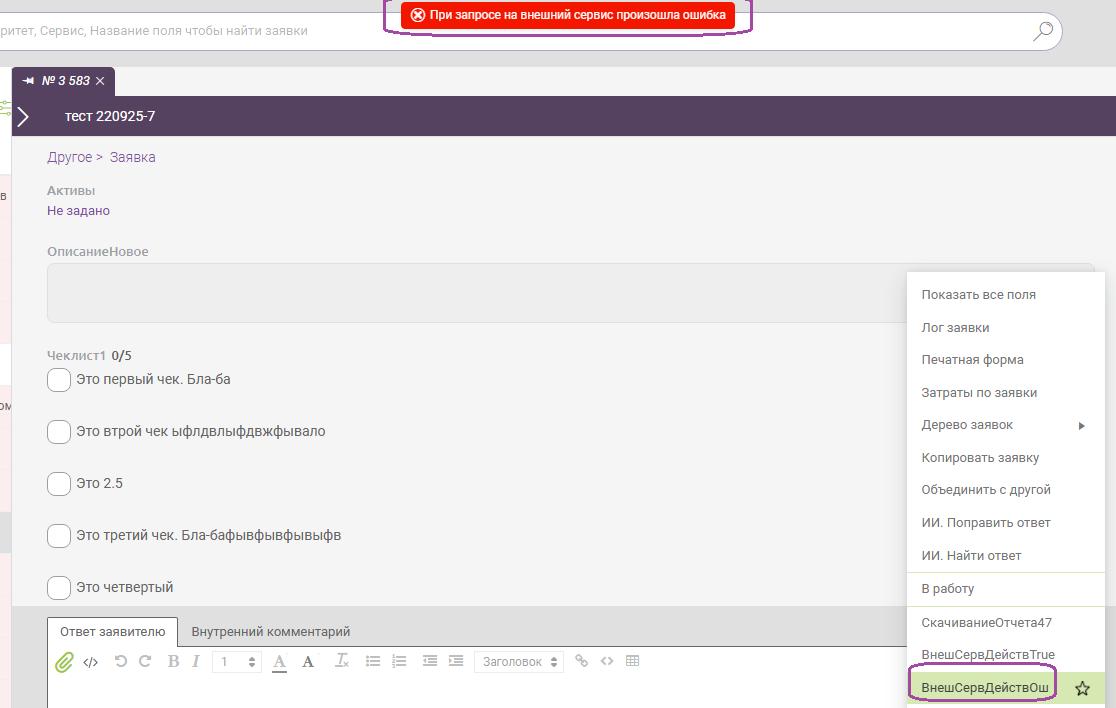Insert a table in reply editor
This screenshot has height=708, width=1116.
click(x=632, y=661)
